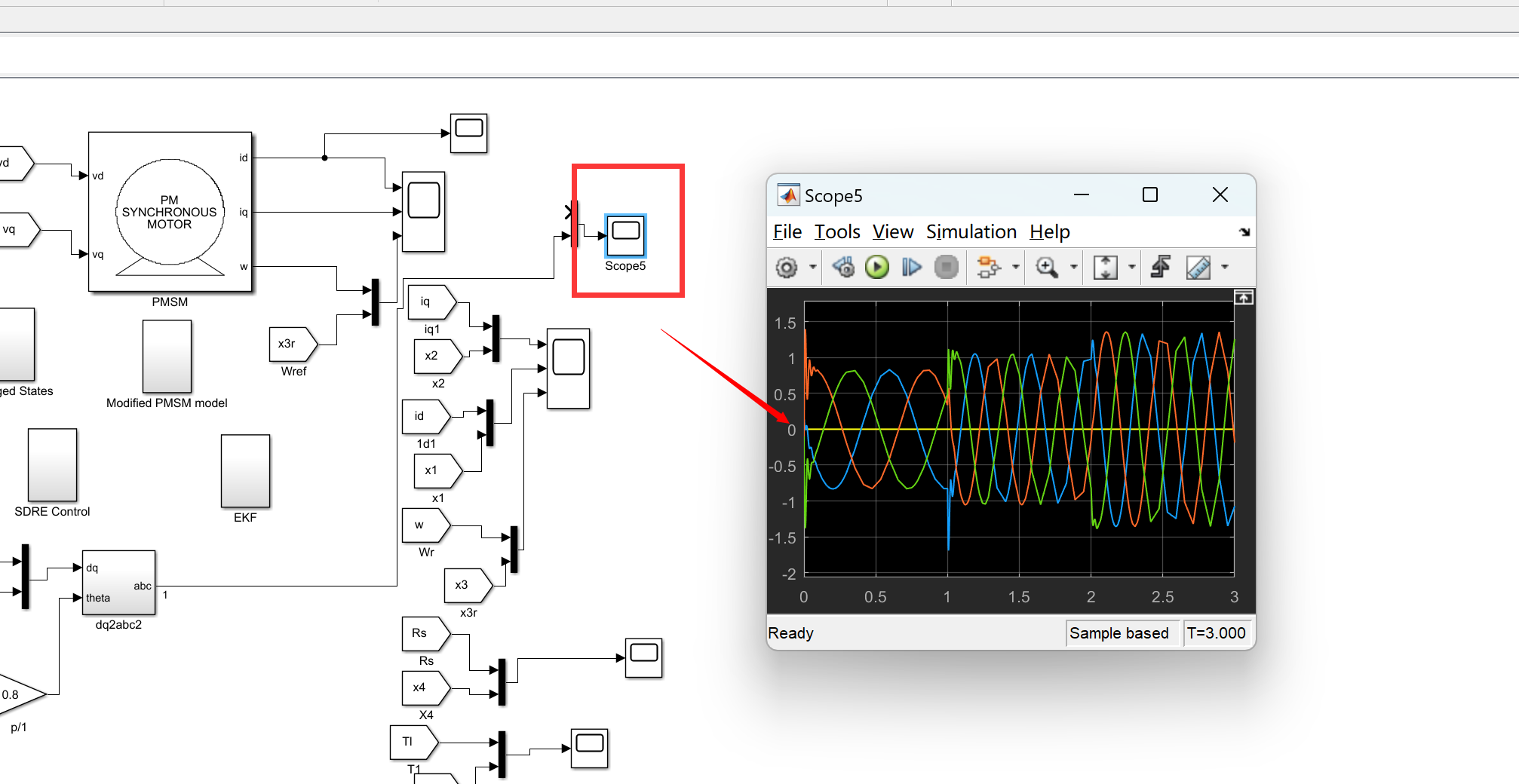Select the PM Synchronous Motor block
This screenshot has height=784, width=1519.
click(170, 212)
